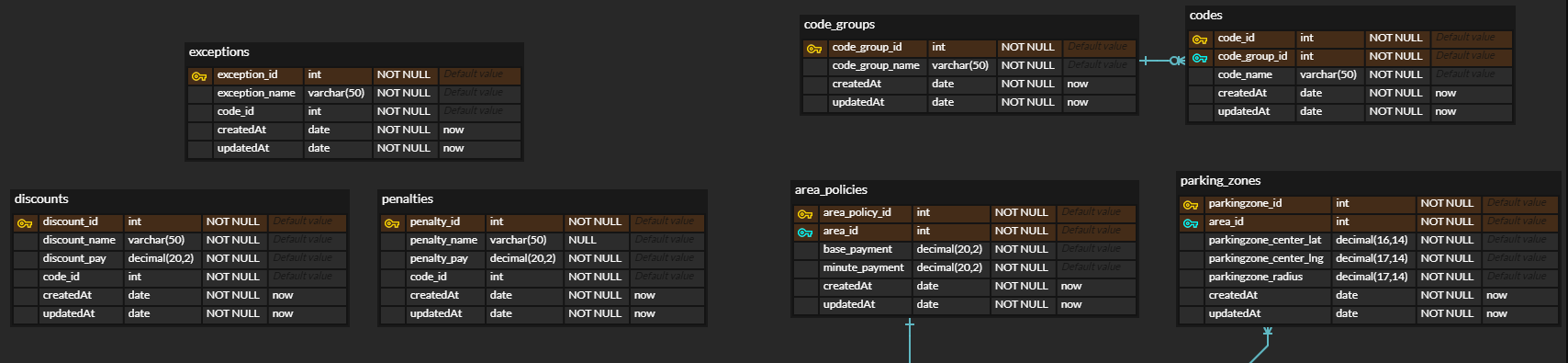Click the NULL constraint of penalty_name
This screenshot has height=363, width=1568.
click(582, 240)
